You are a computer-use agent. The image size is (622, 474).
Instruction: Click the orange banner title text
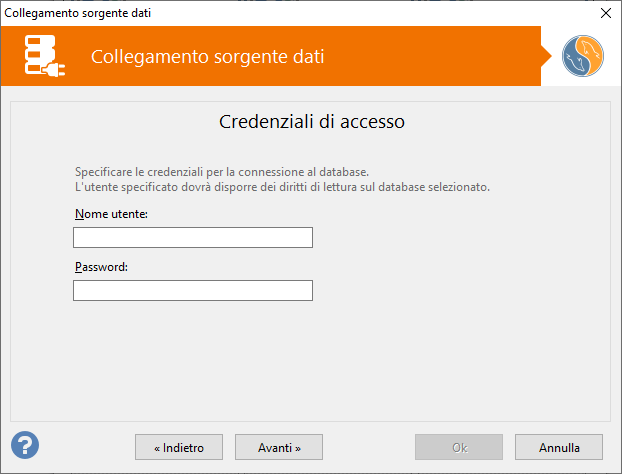point(207,56)
